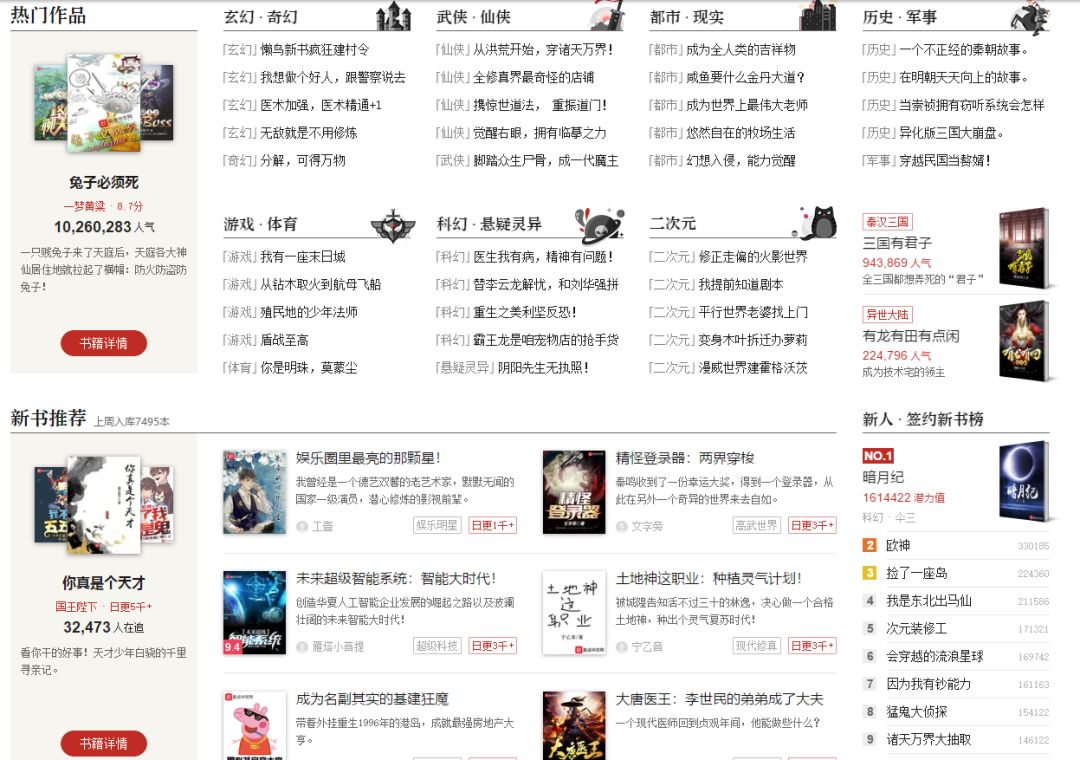
Task: Open book link 成为全人类的吉祥物
Action: tap(740, 50)
